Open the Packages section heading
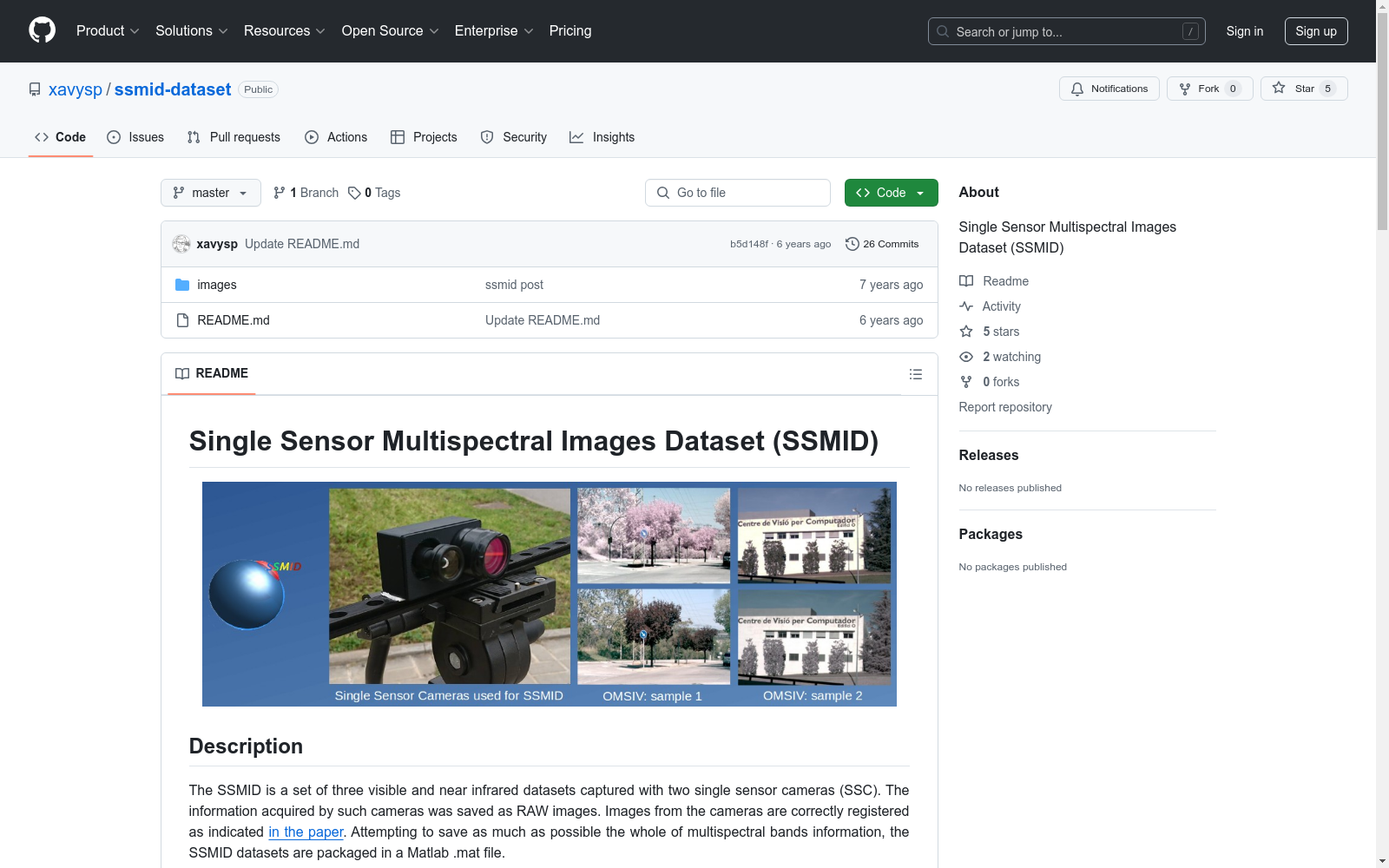The width and height of the screenshot is (1389, 868). (991, 535)
